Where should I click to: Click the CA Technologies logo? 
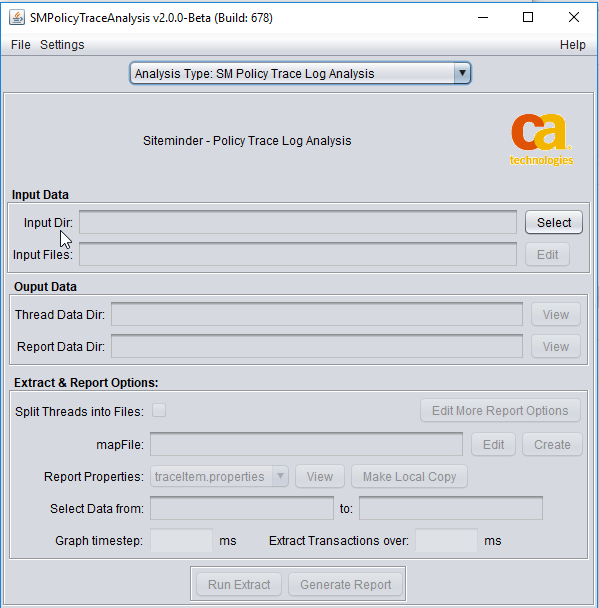(x=541, y=140)
